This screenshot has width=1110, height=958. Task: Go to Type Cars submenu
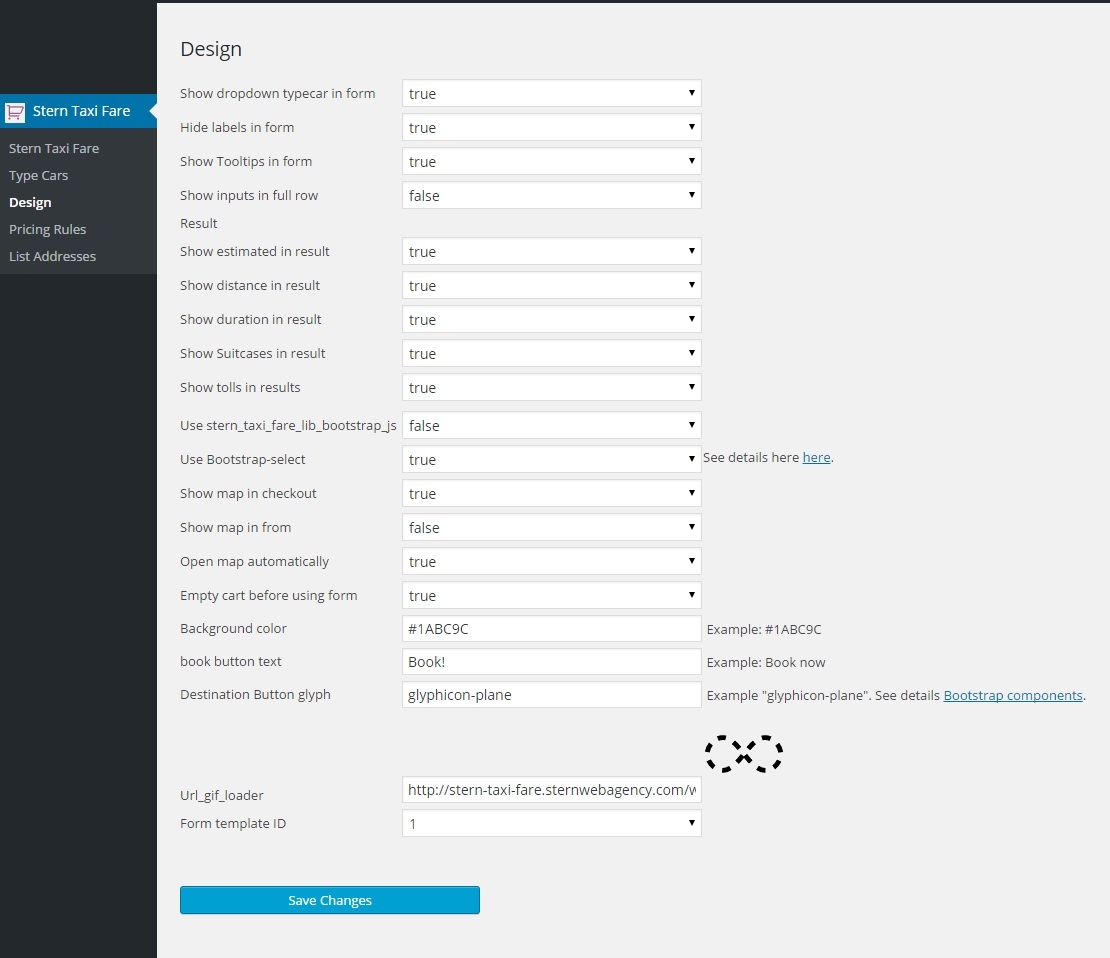click(x=38, y=176)
